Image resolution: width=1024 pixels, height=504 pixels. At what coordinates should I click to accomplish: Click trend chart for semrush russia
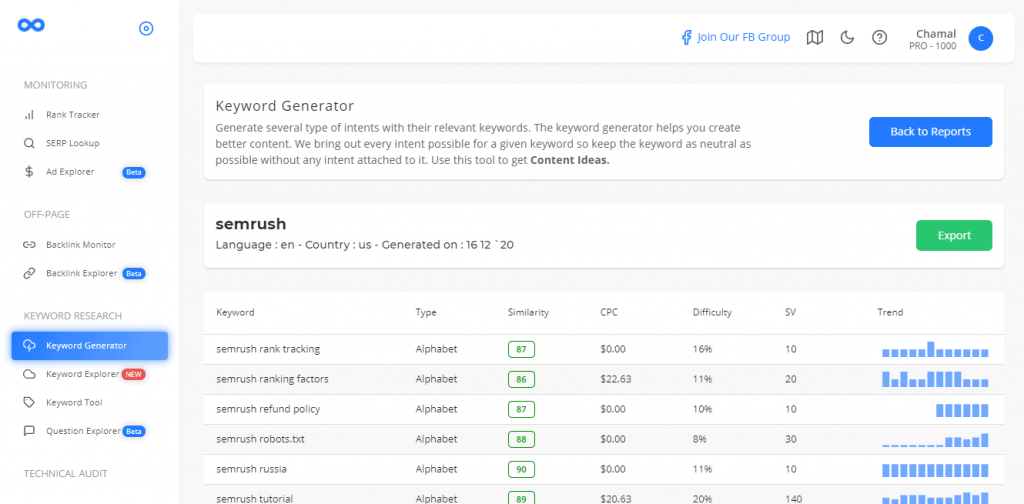[x=935, y=470]
